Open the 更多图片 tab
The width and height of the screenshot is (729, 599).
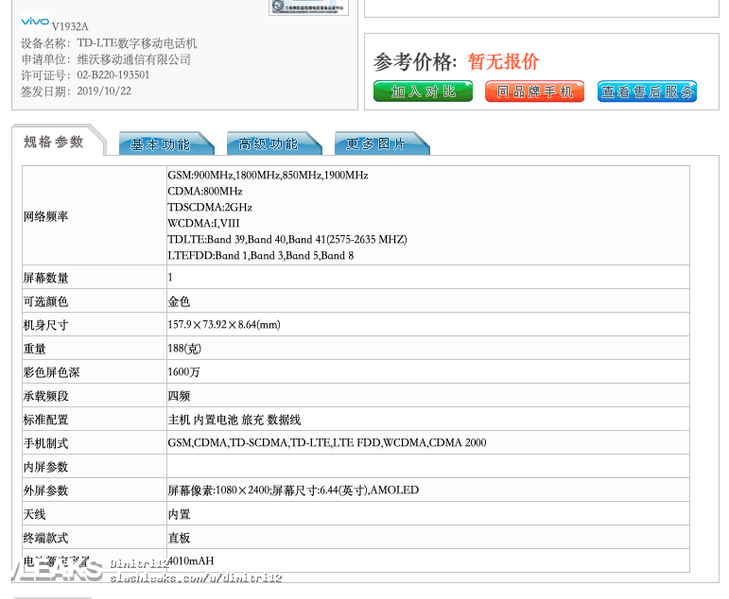point(377,144)
